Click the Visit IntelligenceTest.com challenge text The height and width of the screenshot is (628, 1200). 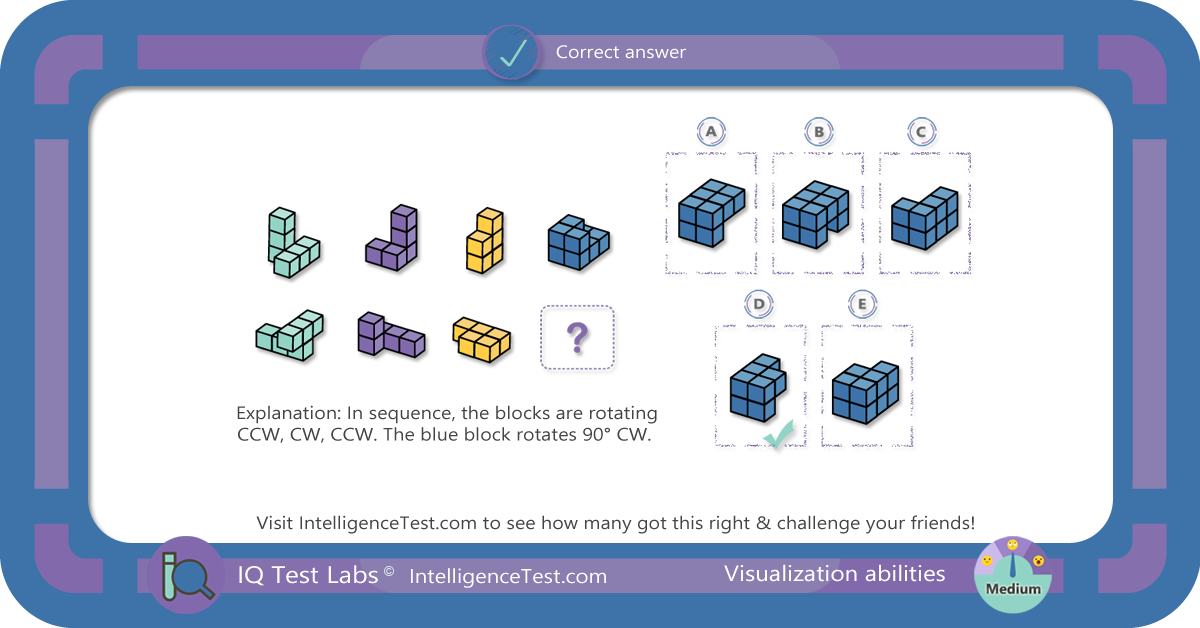tap(615, 523)
